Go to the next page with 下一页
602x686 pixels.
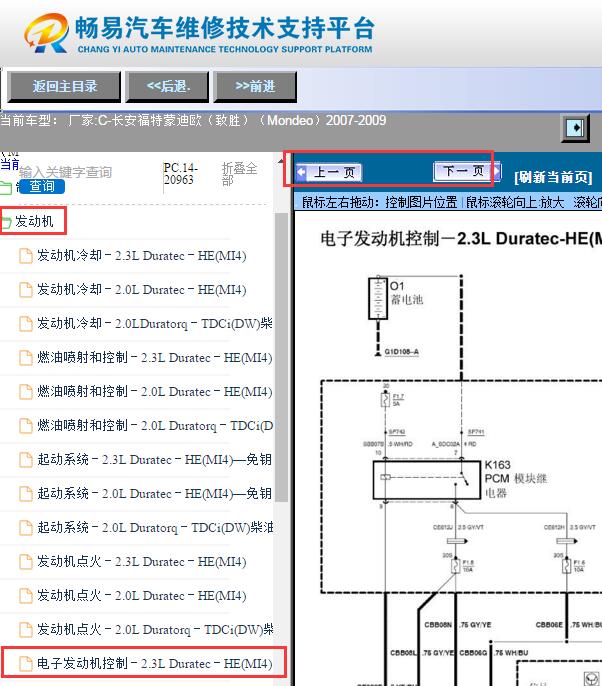466,171
